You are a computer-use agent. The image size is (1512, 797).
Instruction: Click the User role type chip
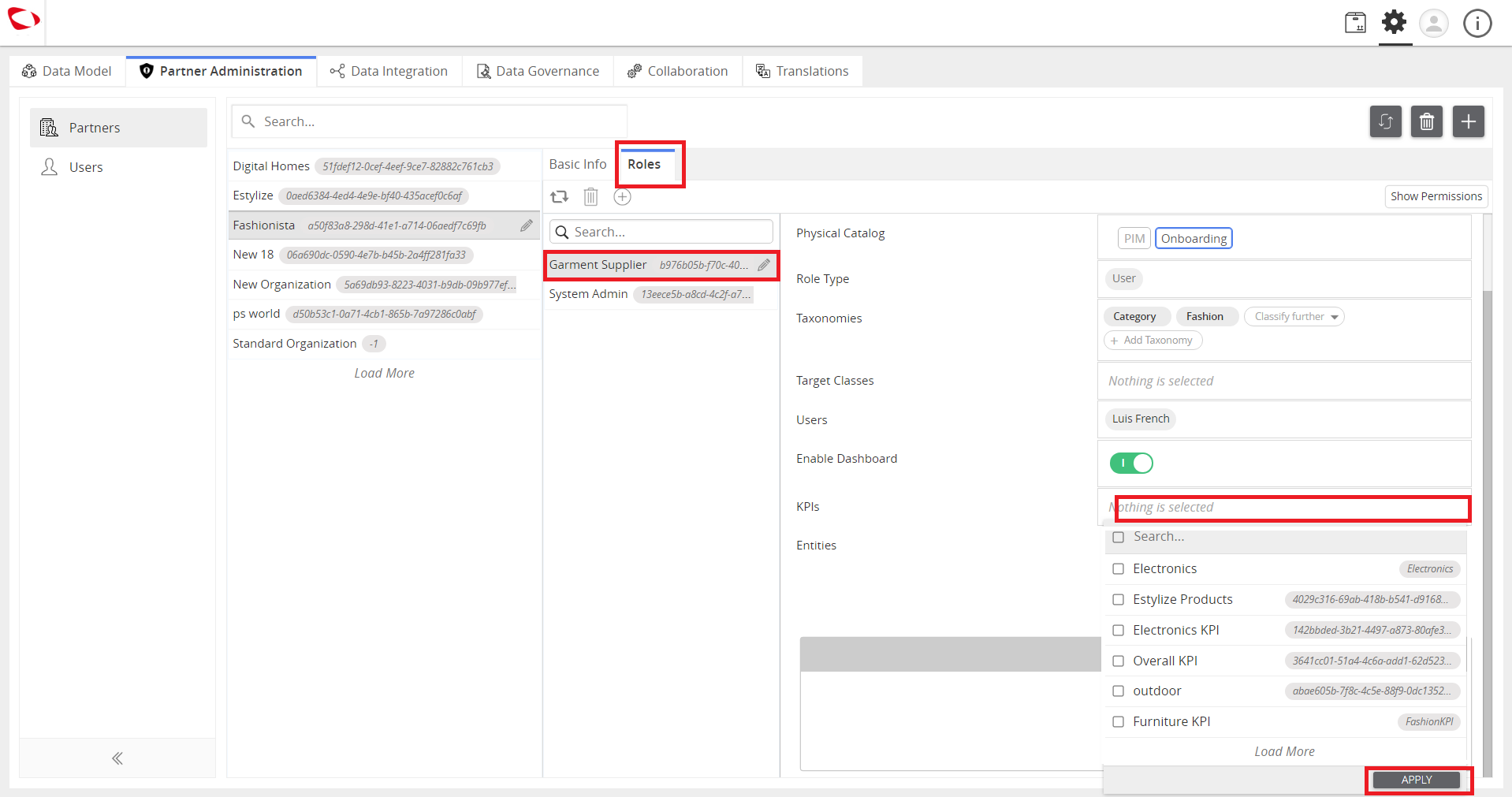(1123, 278)
